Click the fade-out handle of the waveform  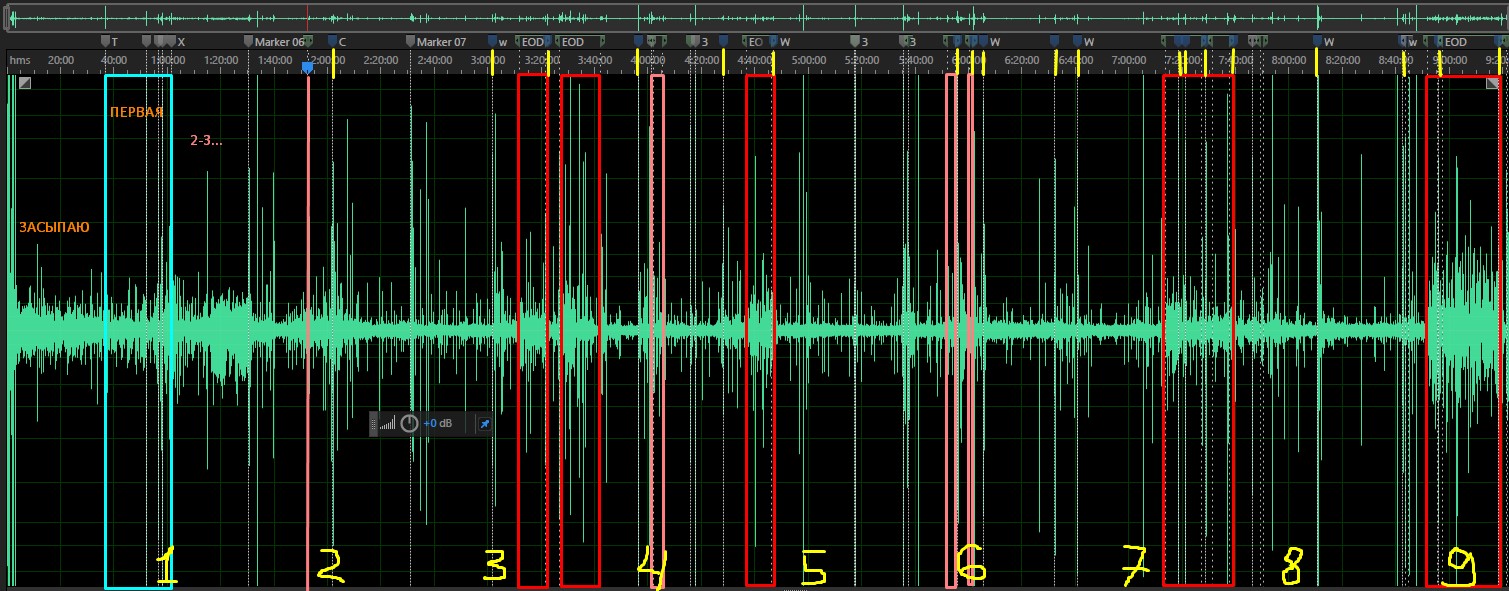(x=1494, y=85)
